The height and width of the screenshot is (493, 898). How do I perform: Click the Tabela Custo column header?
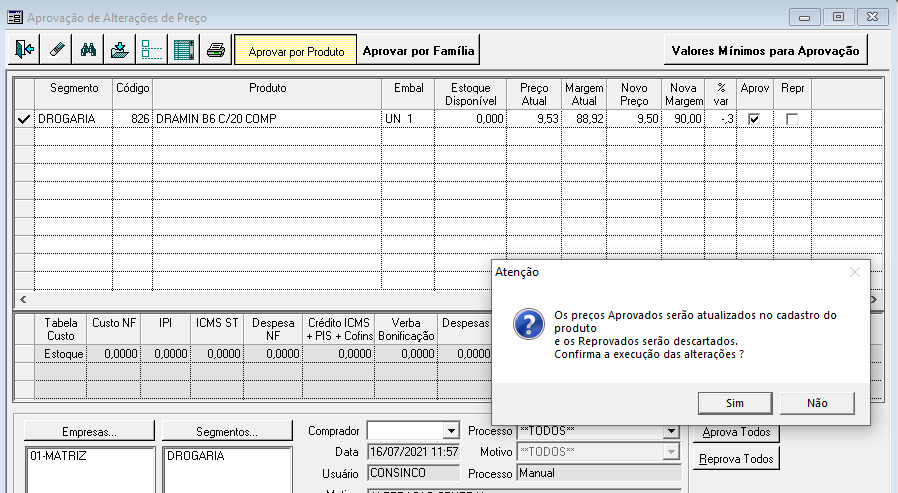61,329
